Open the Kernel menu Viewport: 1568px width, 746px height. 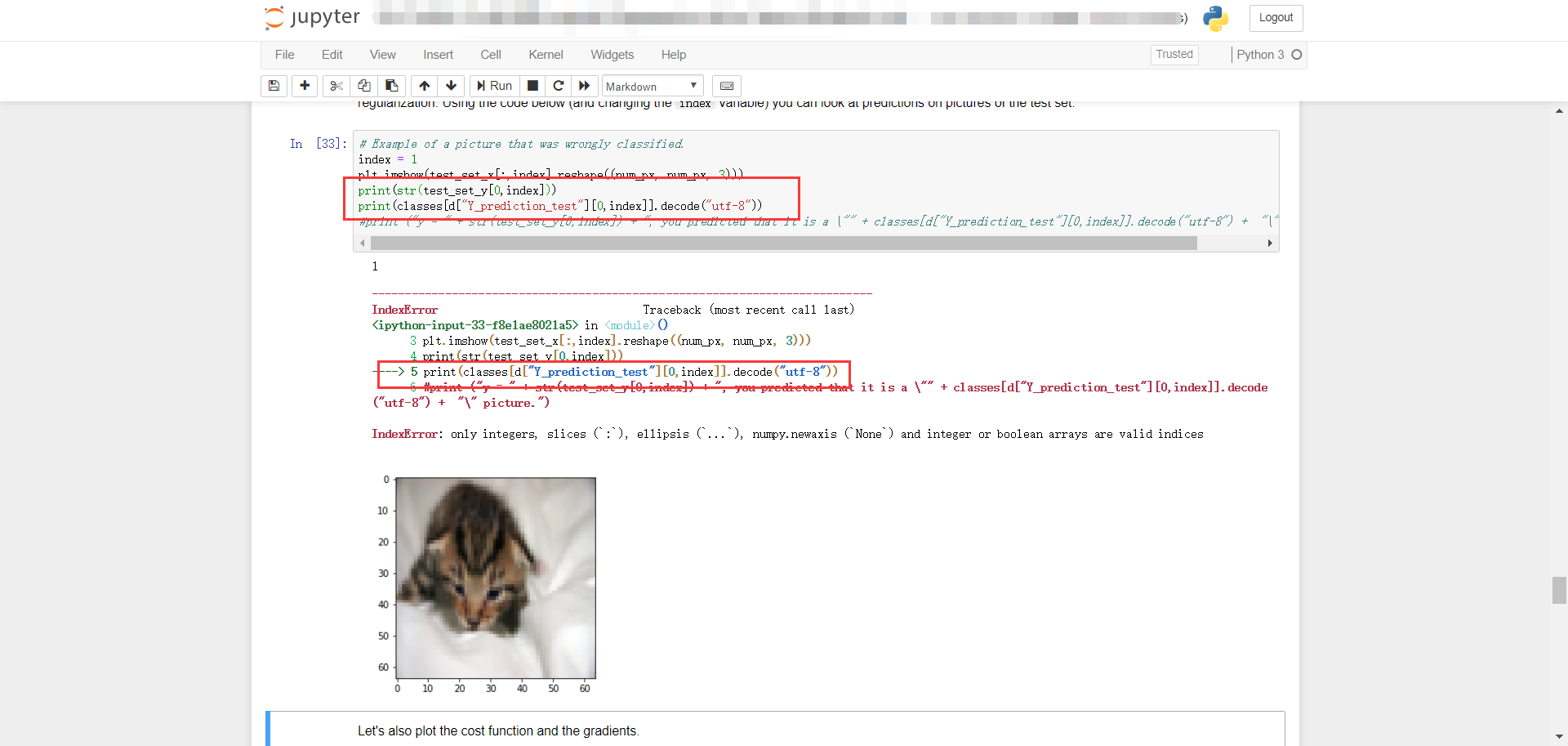coord(546,55)
